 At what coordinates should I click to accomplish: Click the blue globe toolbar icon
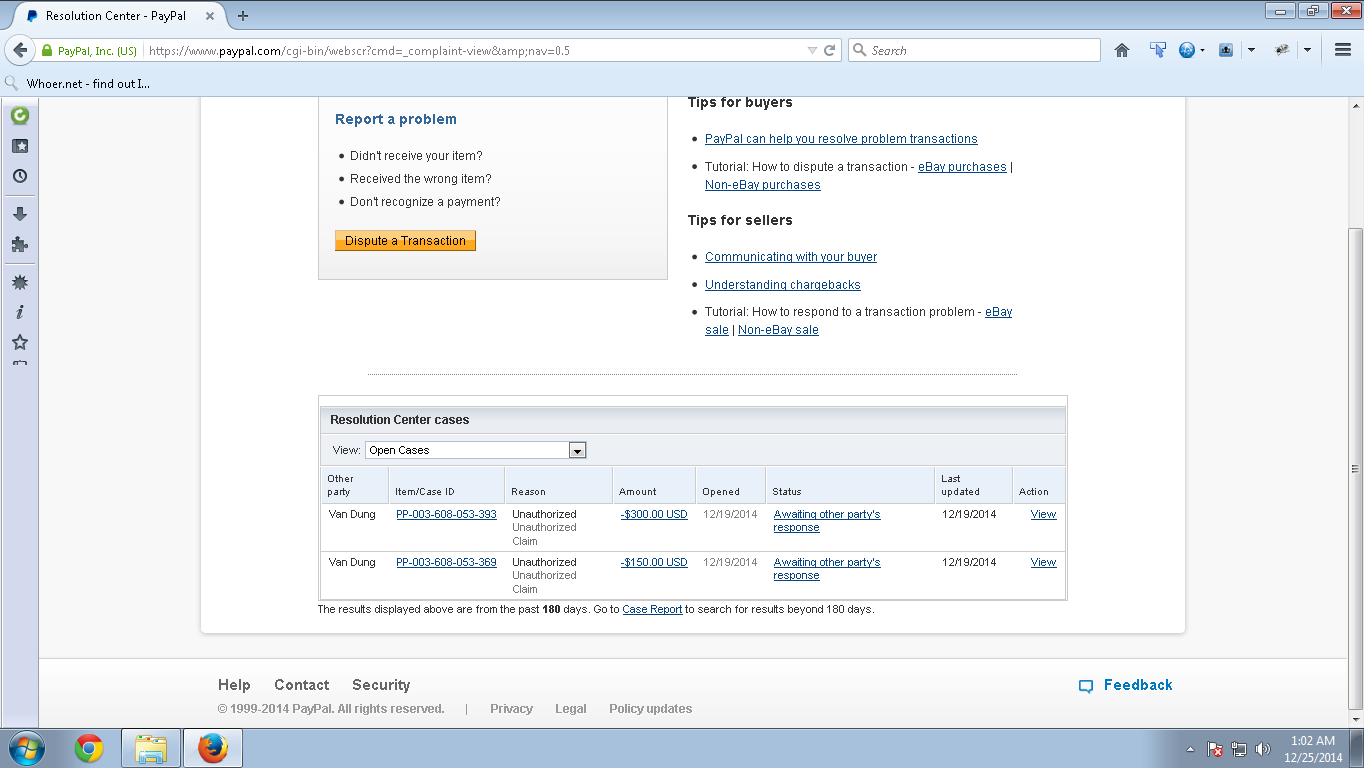tap(1187, 50)
